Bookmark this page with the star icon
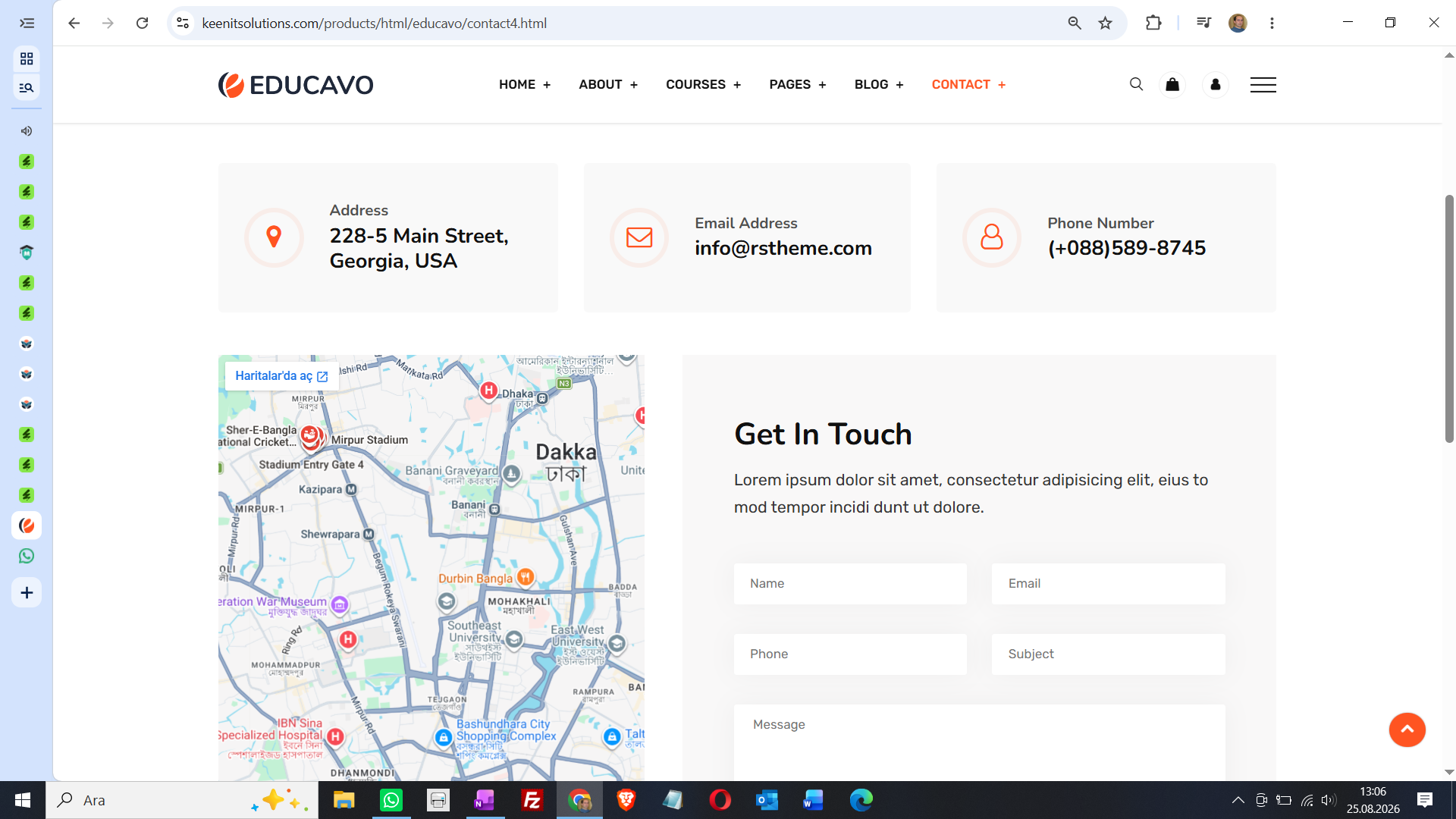 point(1106,23)
